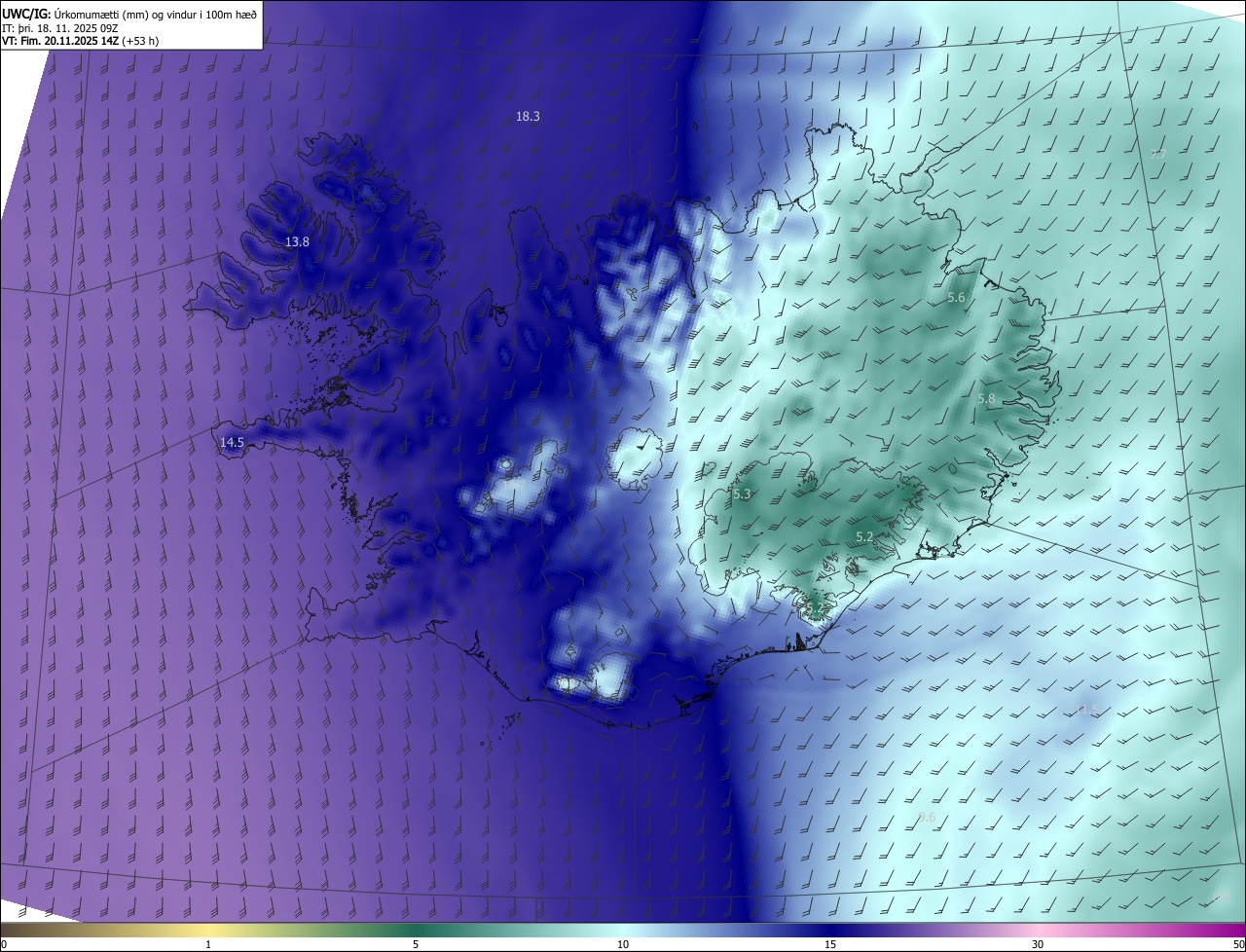Click the 14.5 value on the western peninsula
Image resolution: width=1246 pixels, height=952 pixels.
point(232,442)
